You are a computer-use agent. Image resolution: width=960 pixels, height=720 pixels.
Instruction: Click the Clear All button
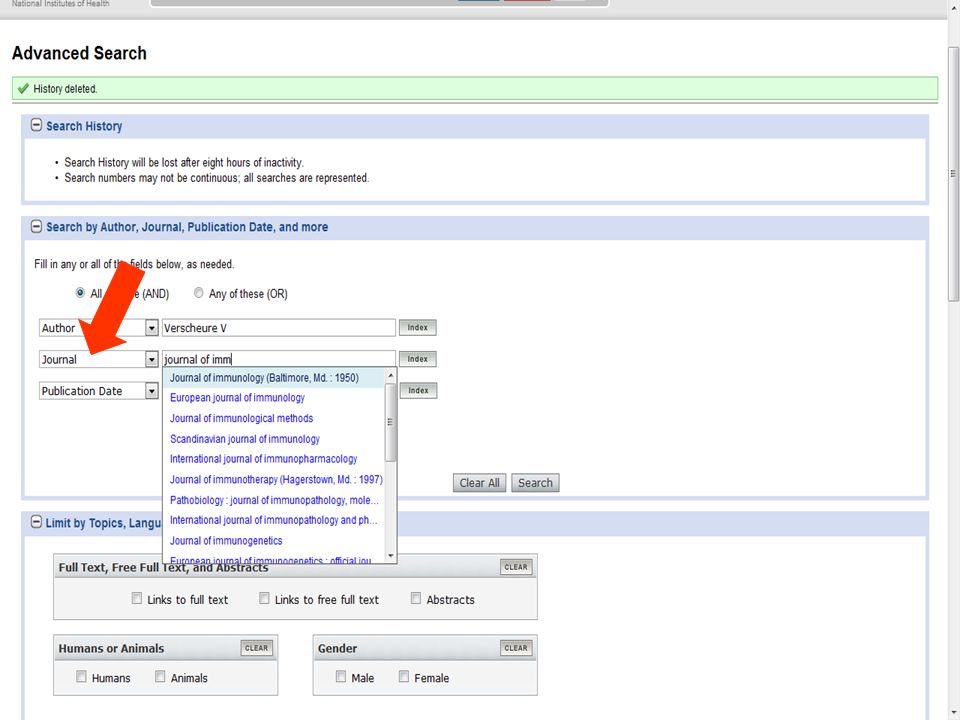coord(479,482)
